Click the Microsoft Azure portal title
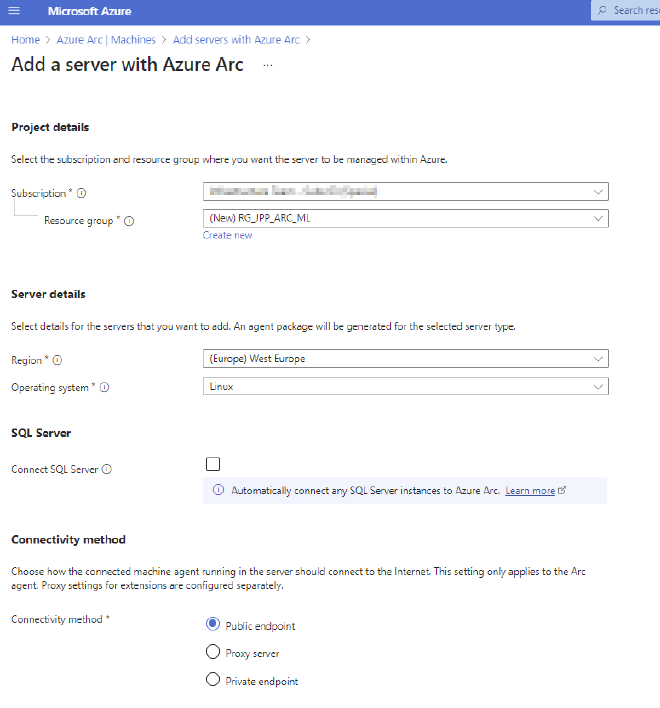Screen dimensions: 660x708 [x=89, y=11]
